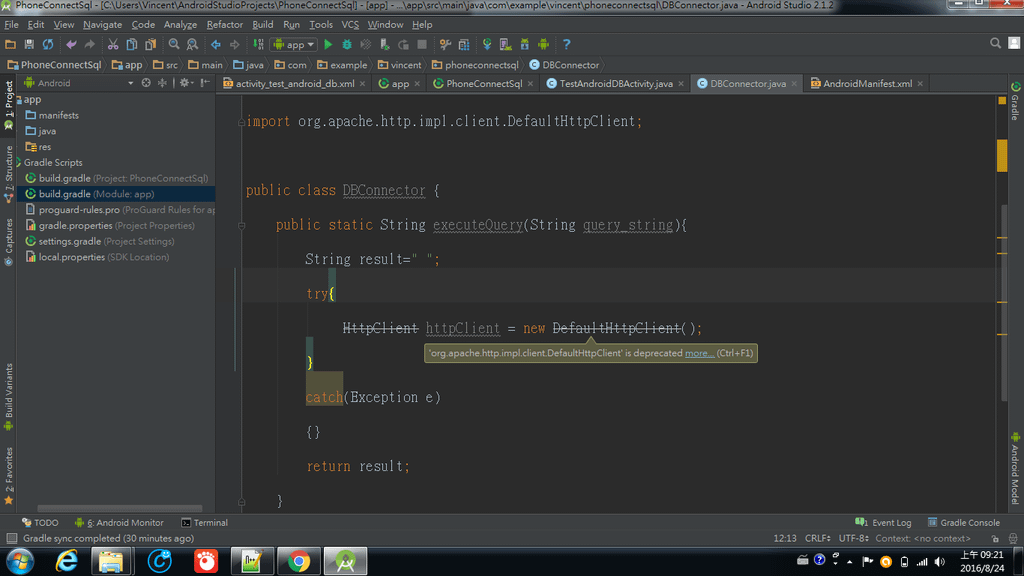This screenshot has height=576, width=1024.
Task: Switch to TestAndroidDBActivity.java tab
Action: coord(615,84)
